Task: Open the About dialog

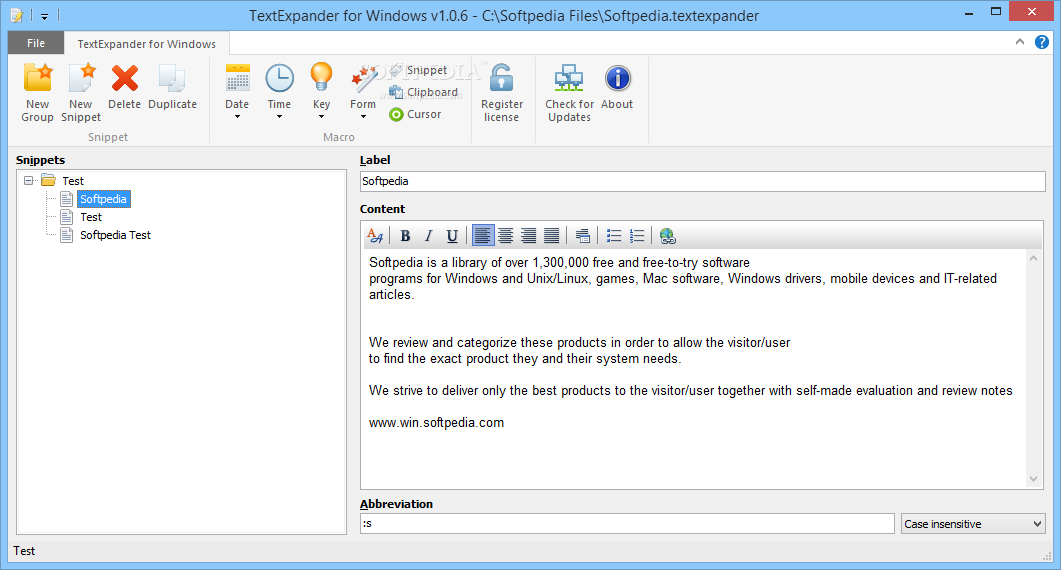Action: point(617,87)
